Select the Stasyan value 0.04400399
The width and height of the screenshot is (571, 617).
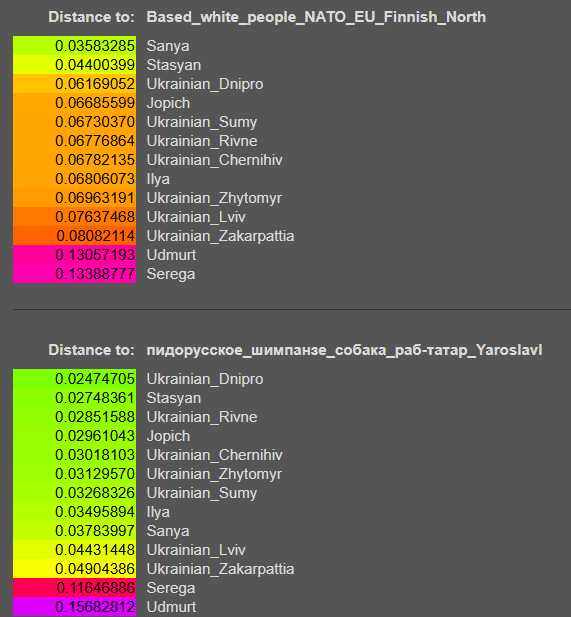(x=74, y=65)
